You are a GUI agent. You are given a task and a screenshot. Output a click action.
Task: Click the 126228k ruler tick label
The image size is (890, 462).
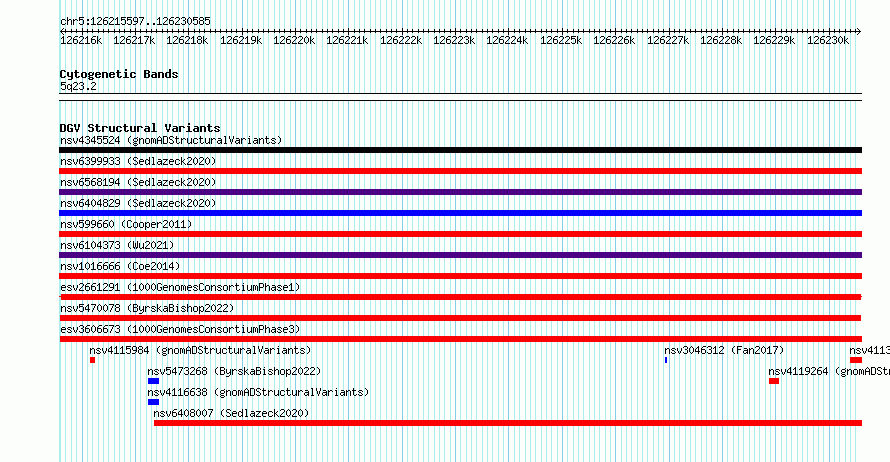(721, 40)
